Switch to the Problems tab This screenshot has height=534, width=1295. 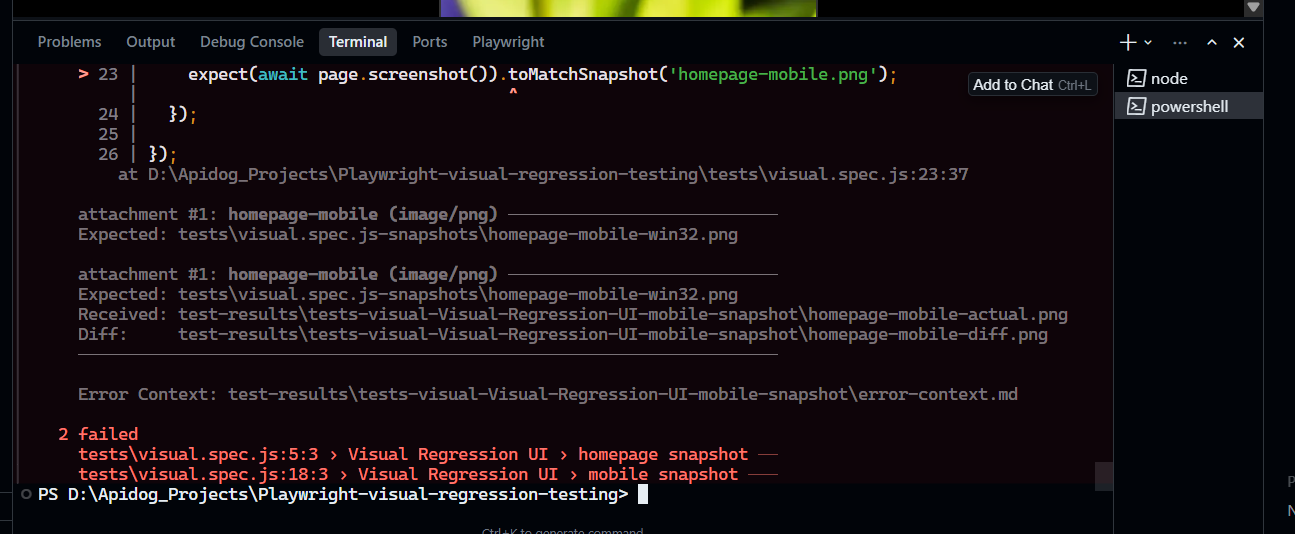[69, 42]
